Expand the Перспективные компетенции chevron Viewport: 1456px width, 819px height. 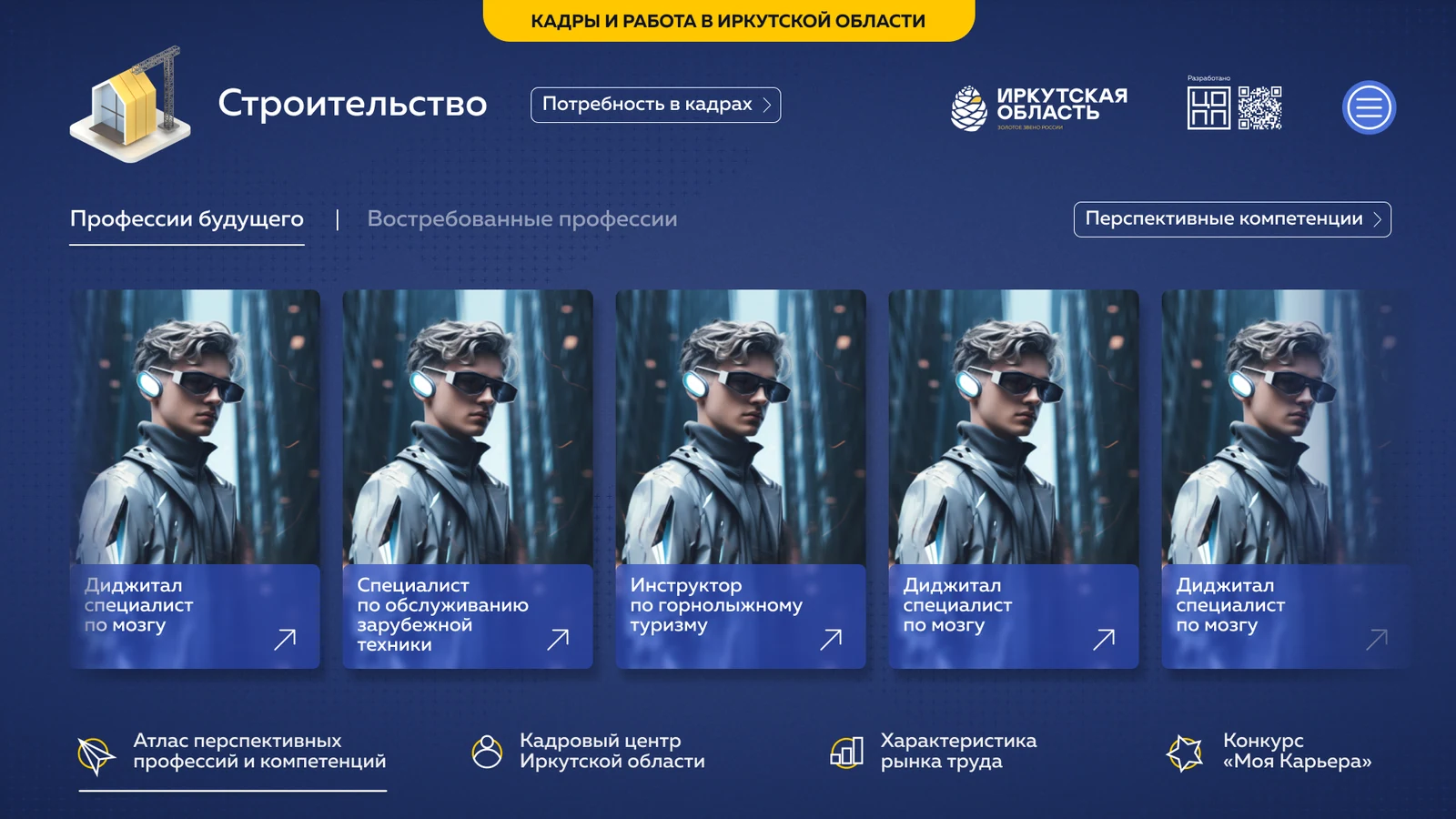1378,219
